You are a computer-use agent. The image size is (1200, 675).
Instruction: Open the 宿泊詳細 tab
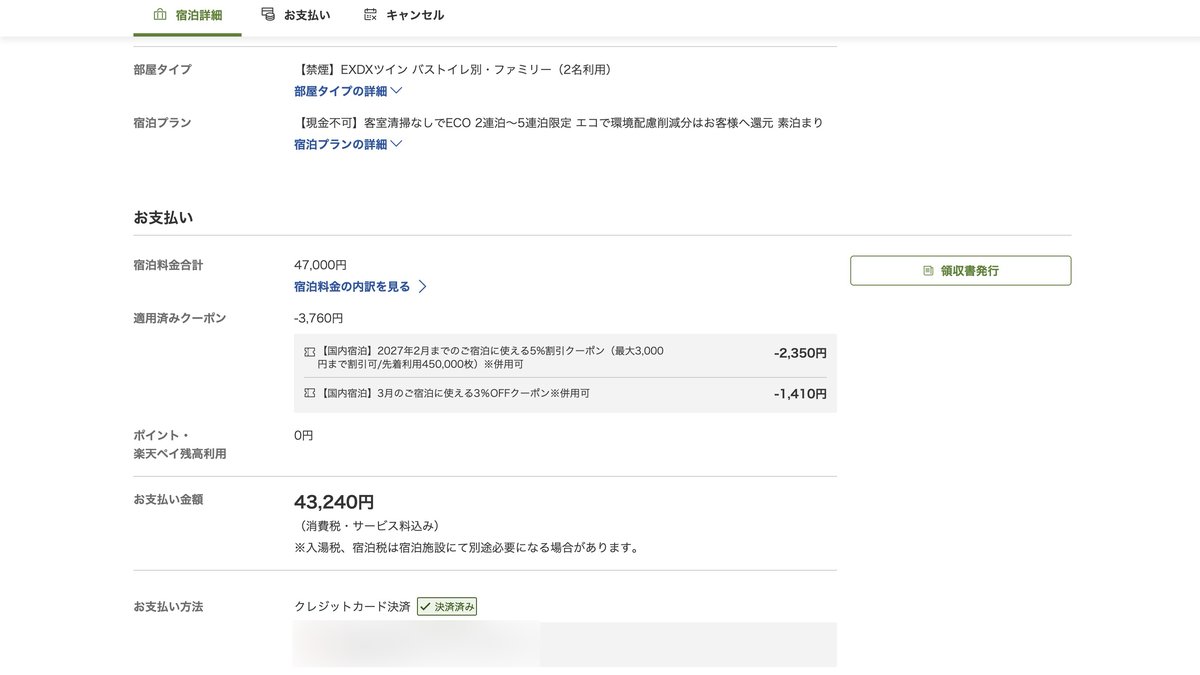coord(187,15)
